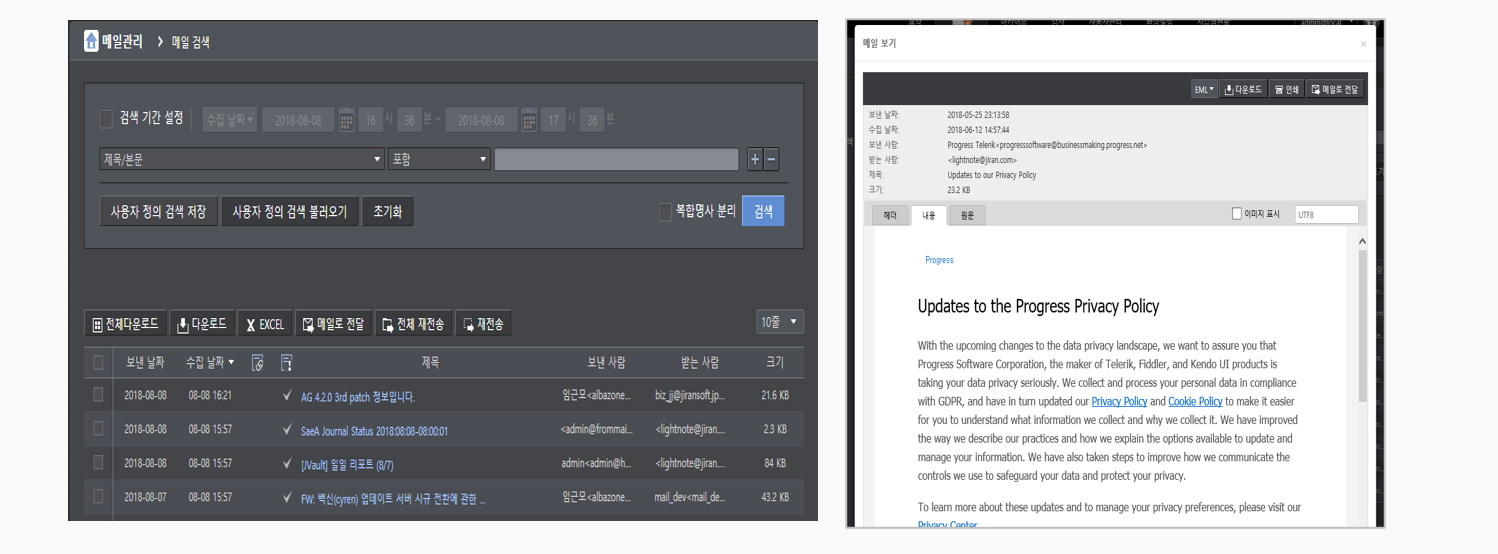1498x554 pixels.
Task: Check the [JVault] 일일 리포트 row checkbox
Action: (x=98, y=462)
